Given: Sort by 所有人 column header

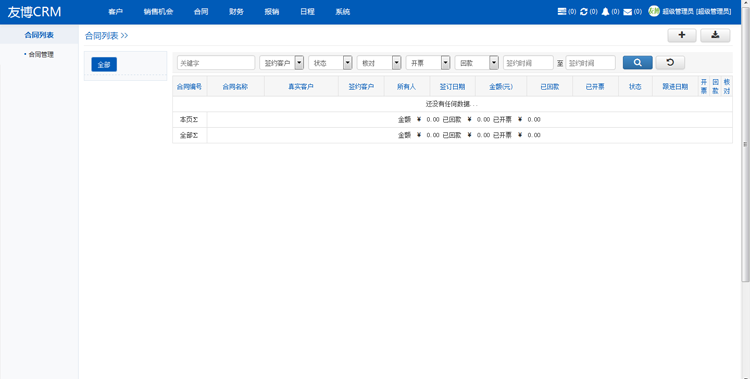Looking at the screenshot, I should coord(407,87).
